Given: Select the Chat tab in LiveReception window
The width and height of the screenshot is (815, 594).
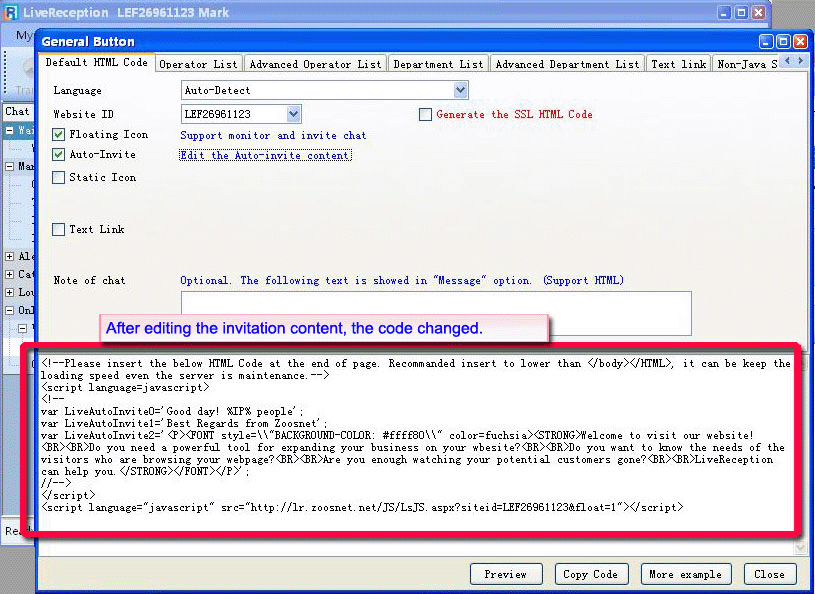Looking at the screenshot, I should point(17,111).
